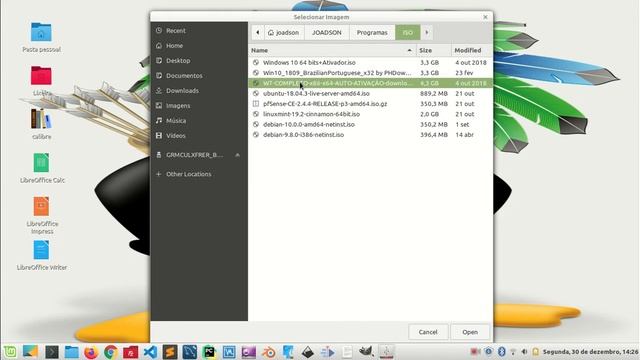Viewport: 640px width, 360px height.
Task: Advance path bar with the right arrow
Action: (427, 32)
